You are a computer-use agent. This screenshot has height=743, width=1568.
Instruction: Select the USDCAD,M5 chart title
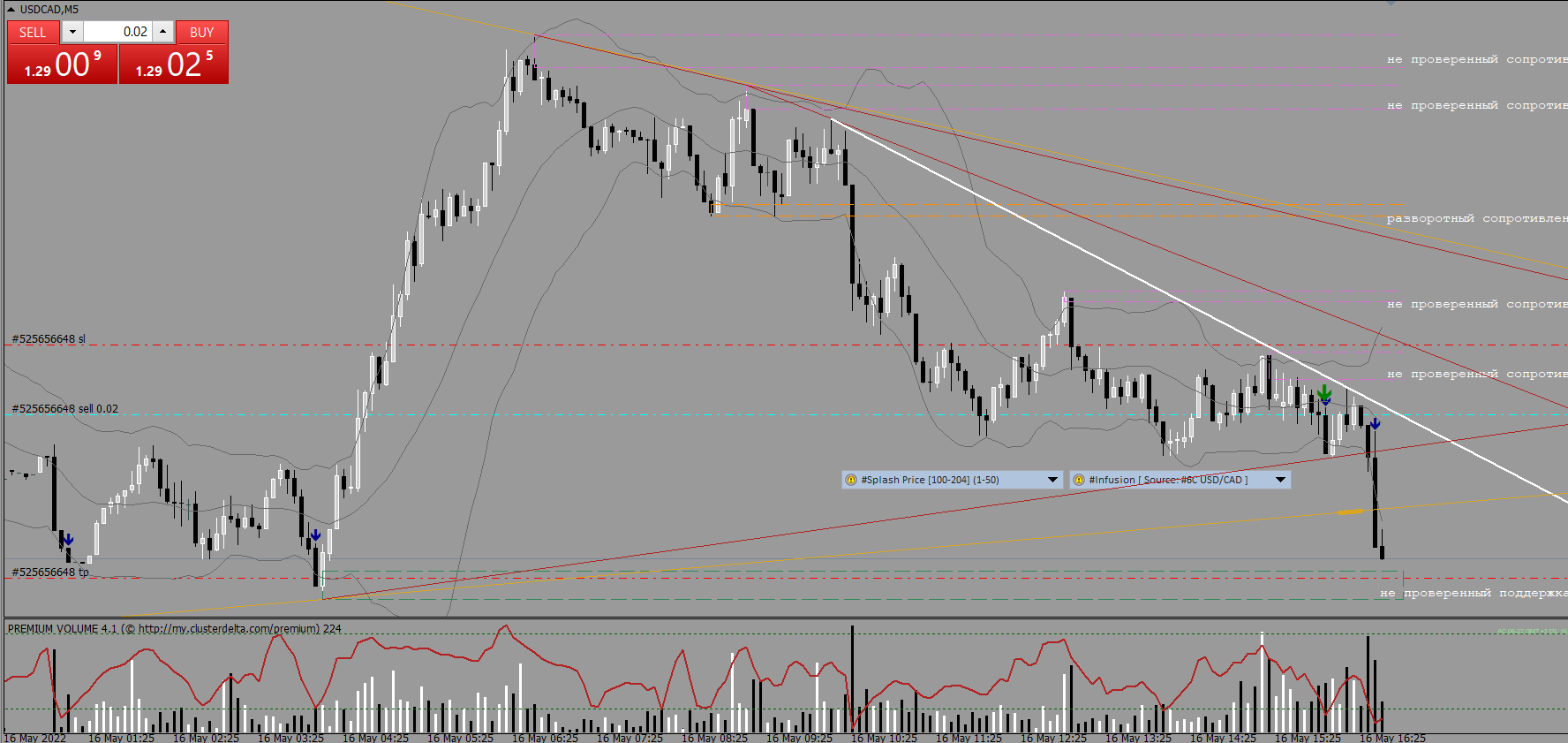[49, 9]
